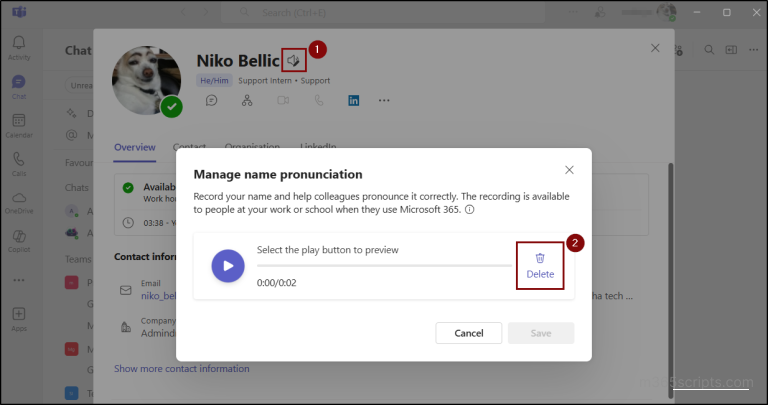Open more apps ellipsis in sidebar
This screenshot has height=405, width=768.
click(19, 281)
